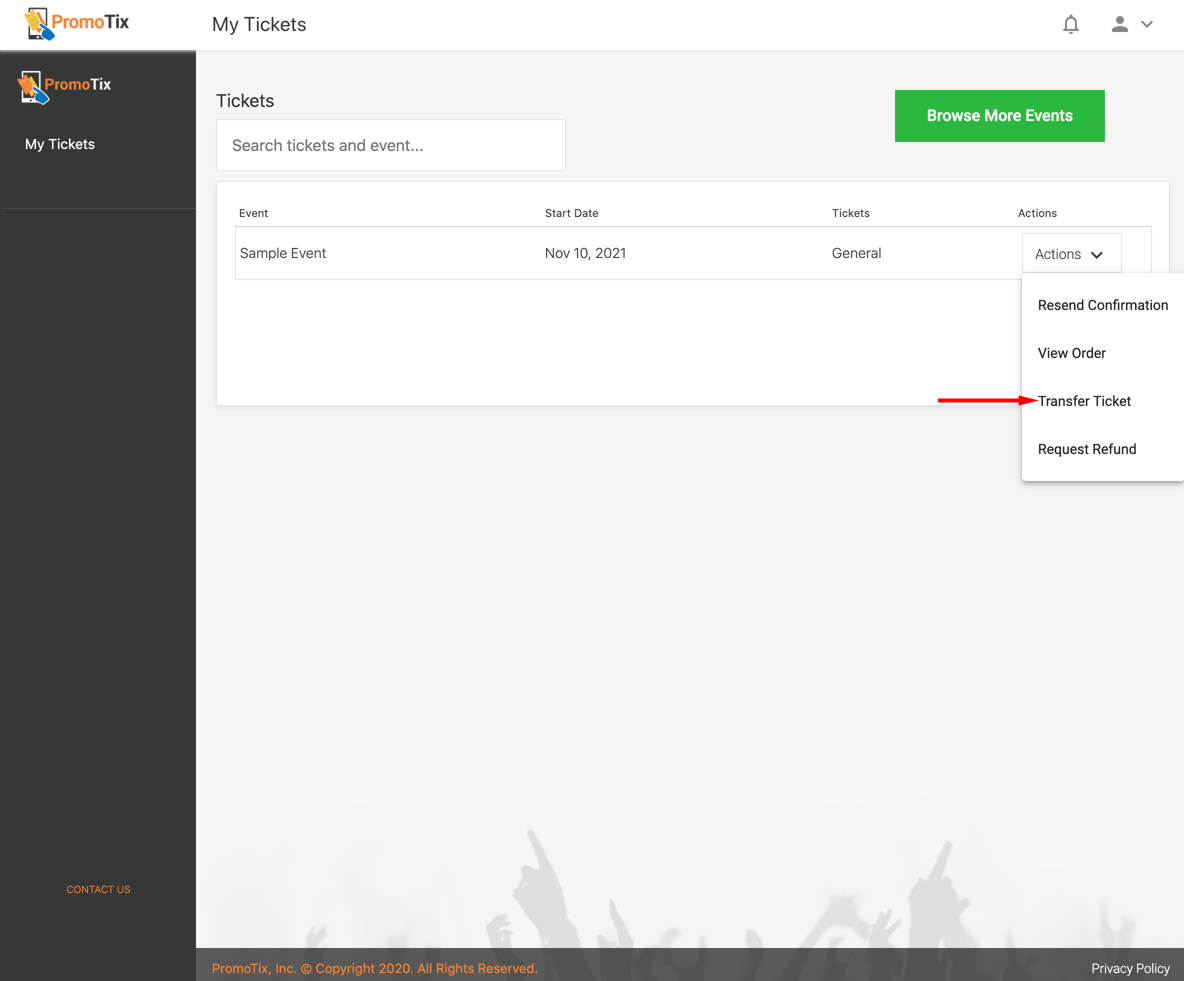The height and width of the screenshot is (981, 1184).
Task: Open My Tickets in the sidebar
Action: click(60, 144)
